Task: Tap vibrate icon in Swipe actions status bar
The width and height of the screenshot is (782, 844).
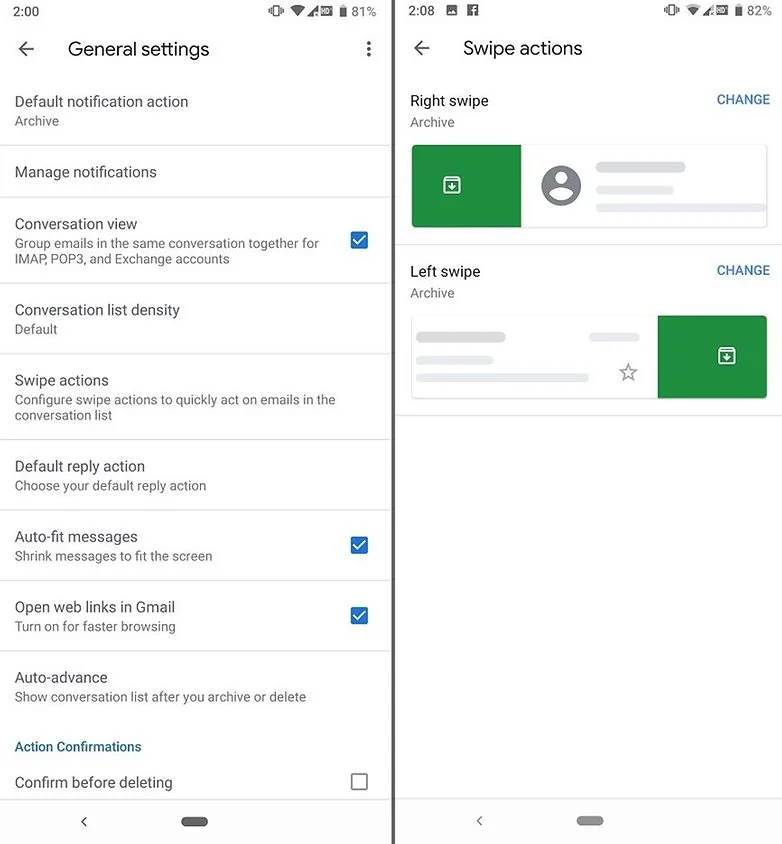Action: click(x=672, y=10)
